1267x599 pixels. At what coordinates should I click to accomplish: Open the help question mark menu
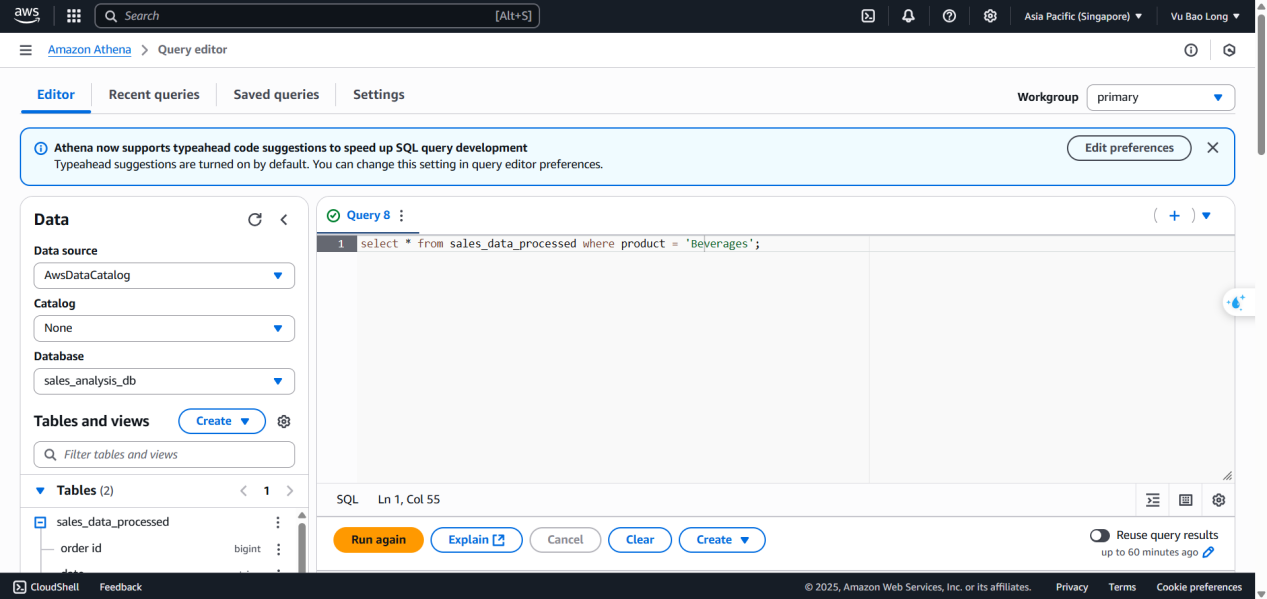tap(949, 16)
